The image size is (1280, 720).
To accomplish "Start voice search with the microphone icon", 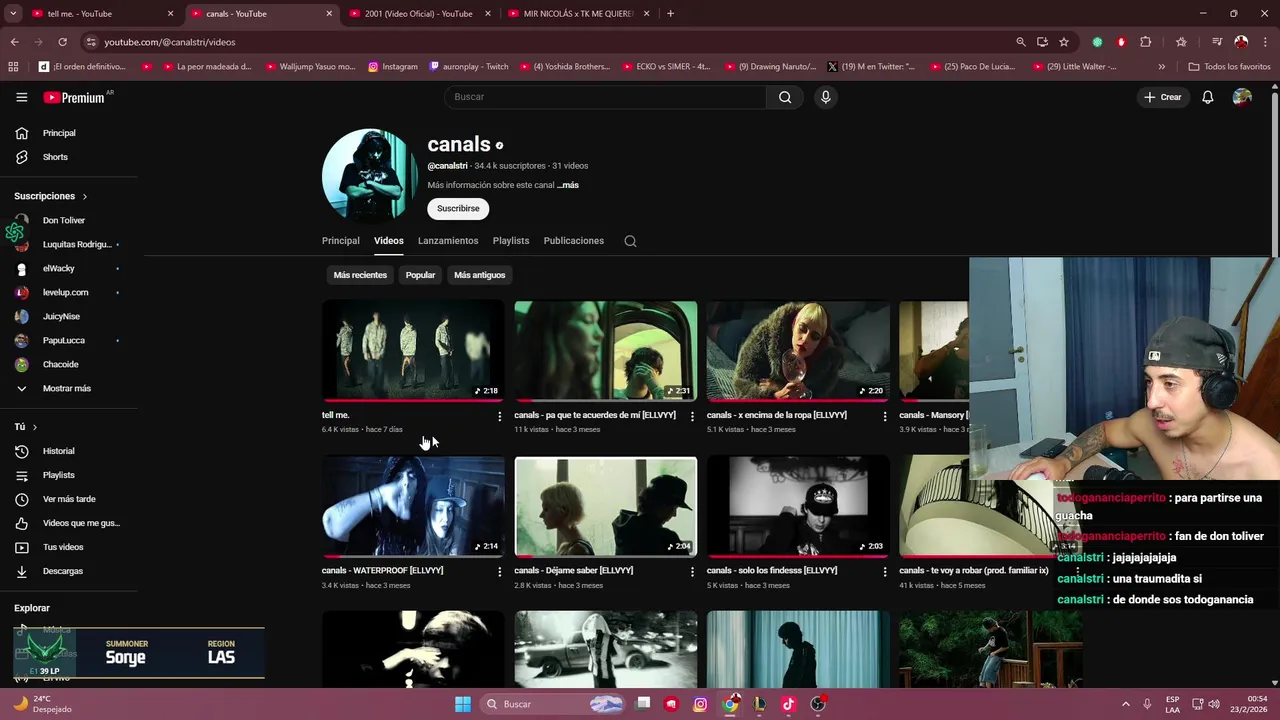I will 825,97.
